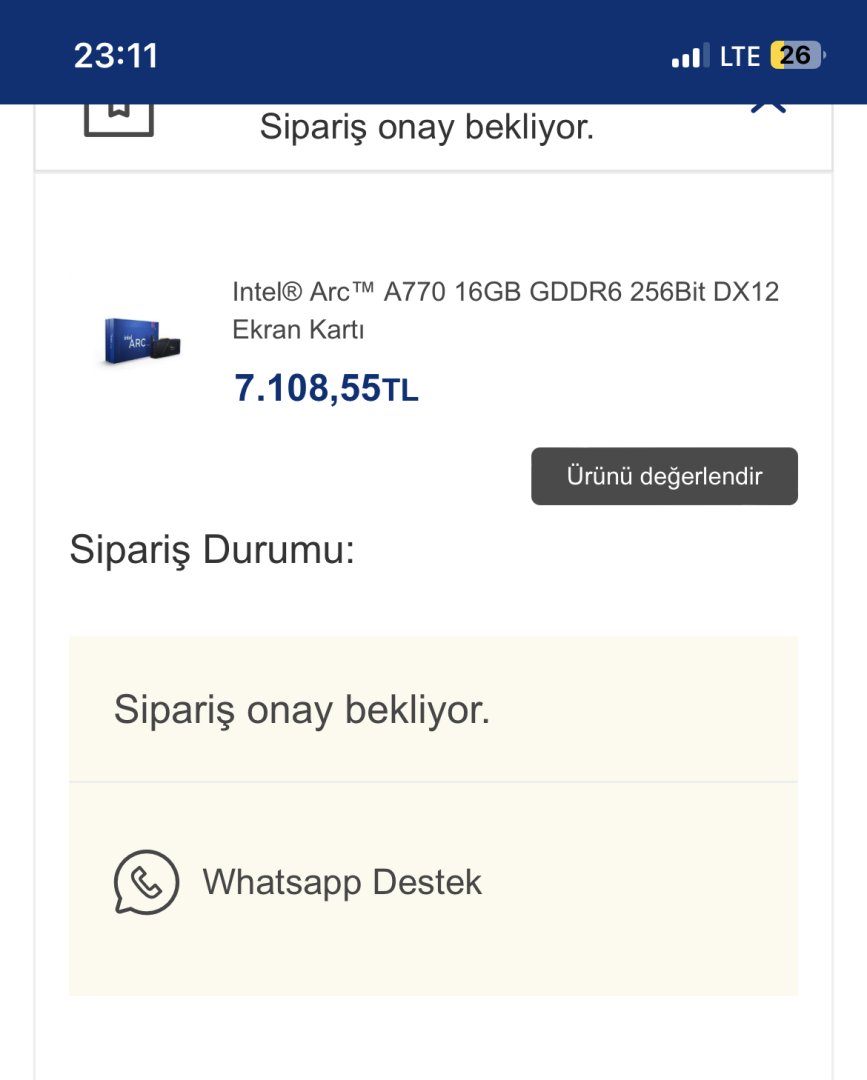Tap the blue Intel Arc box in thumbnail
The image size is (867, 1080).
click(131, 340)
